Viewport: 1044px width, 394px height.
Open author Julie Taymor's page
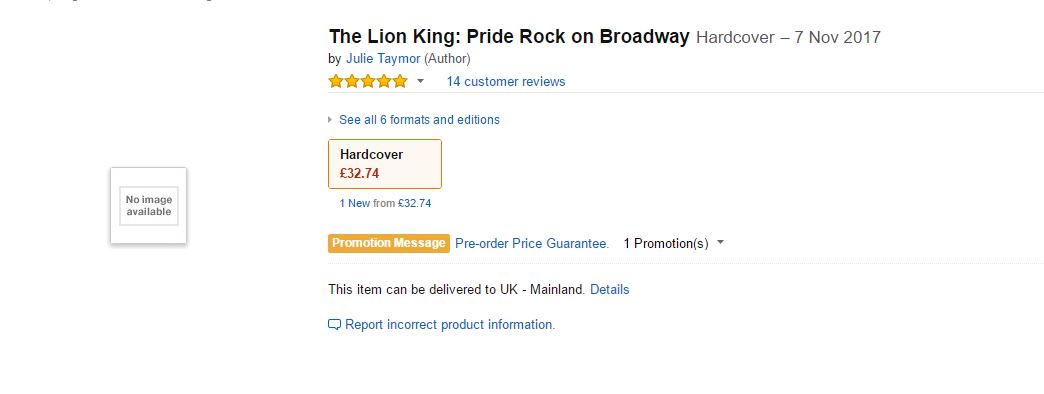click(x=383, y=59)
